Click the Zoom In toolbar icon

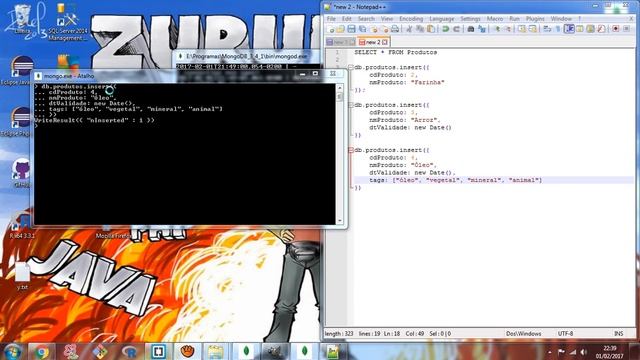pos(497,29)
